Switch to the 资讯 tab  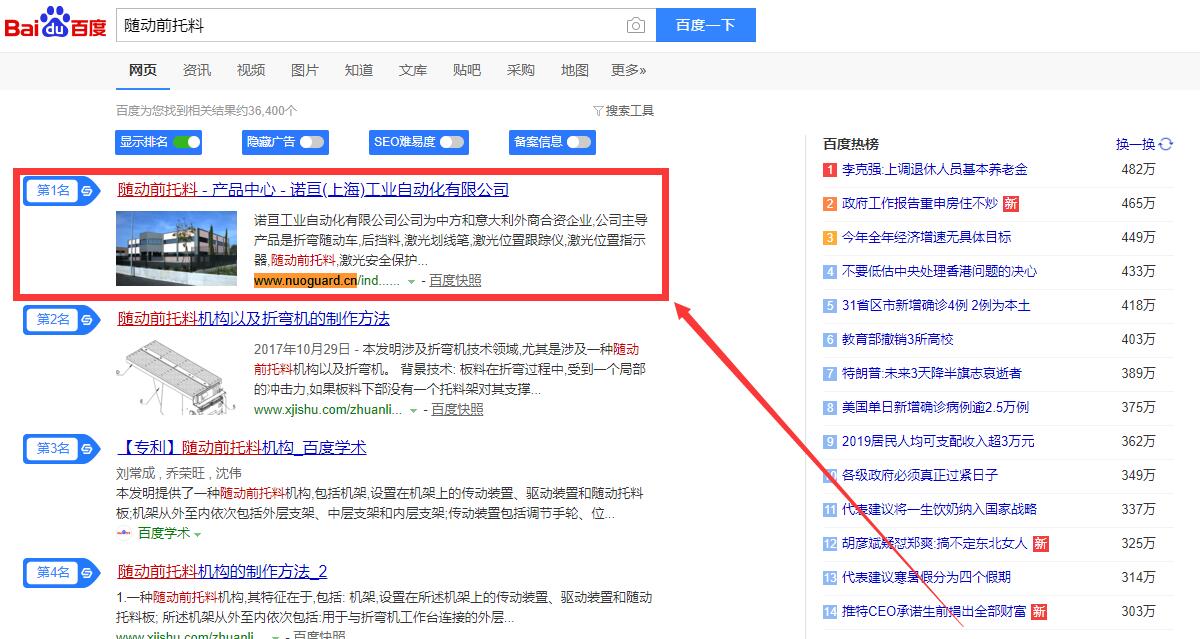coord(197,70)
